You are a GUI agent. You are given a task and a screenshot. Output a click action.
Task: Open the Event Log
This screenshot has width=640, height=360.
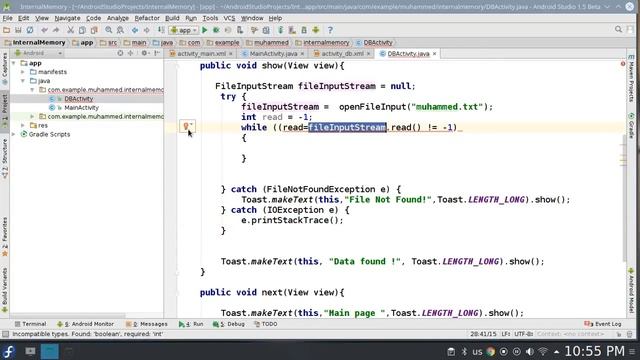tap(603, 324)
